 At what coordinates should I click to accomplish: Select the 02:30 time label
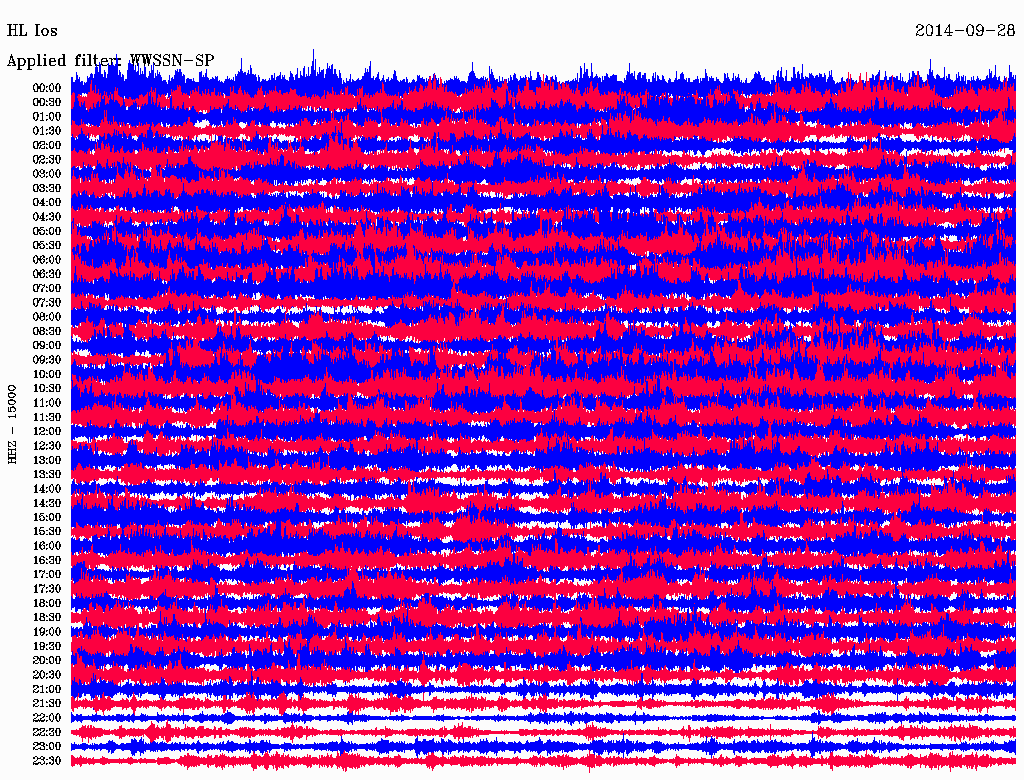coord(46,159)
